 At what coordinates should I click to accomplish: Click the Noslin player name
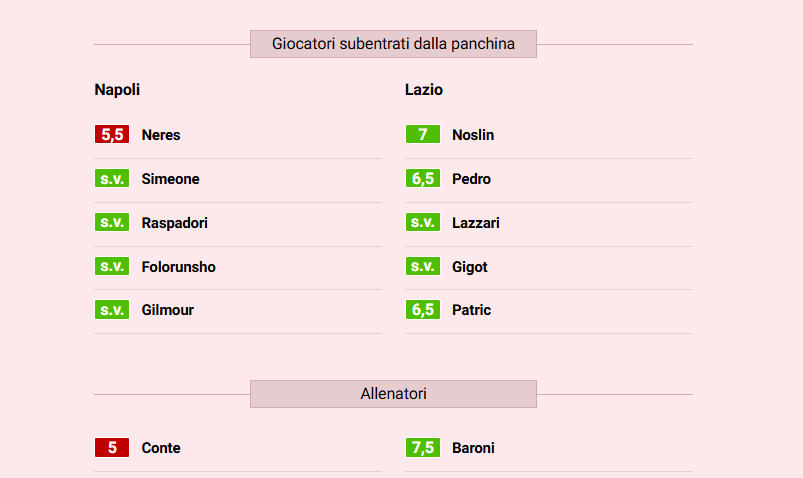point(473,135)
